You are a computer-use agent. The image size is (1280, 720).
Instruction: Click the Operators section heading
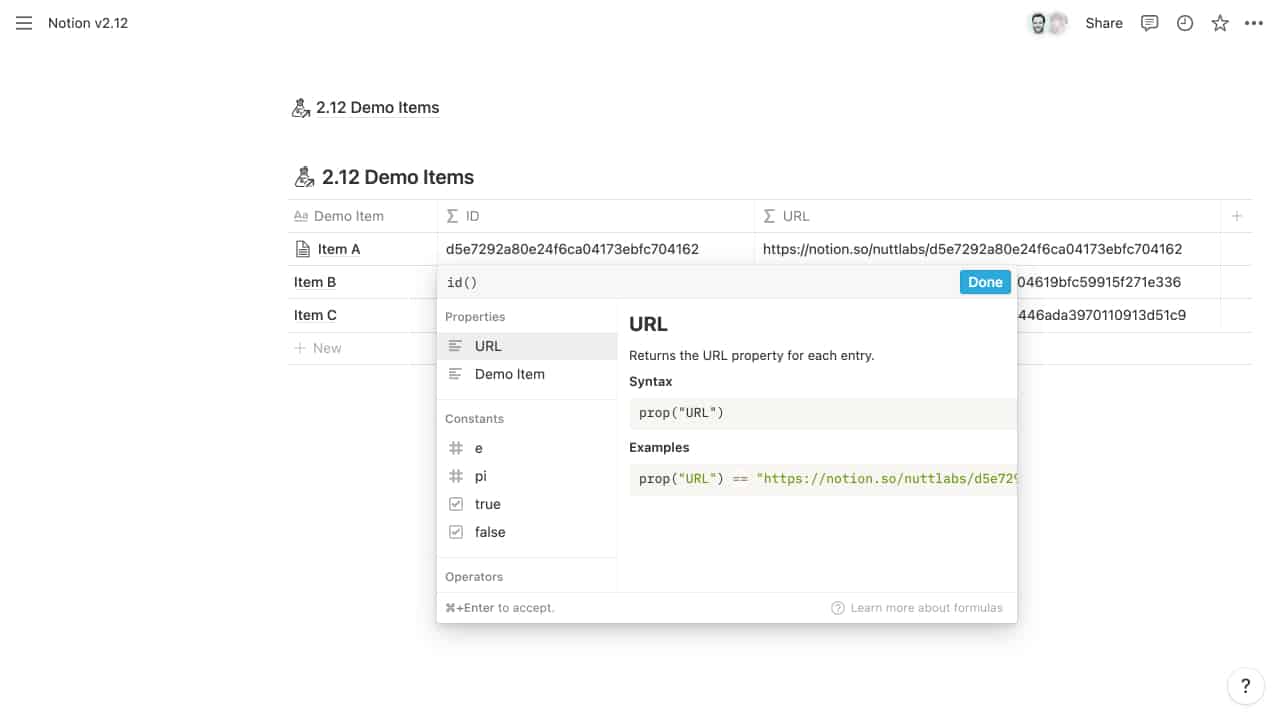pos(474,577)
